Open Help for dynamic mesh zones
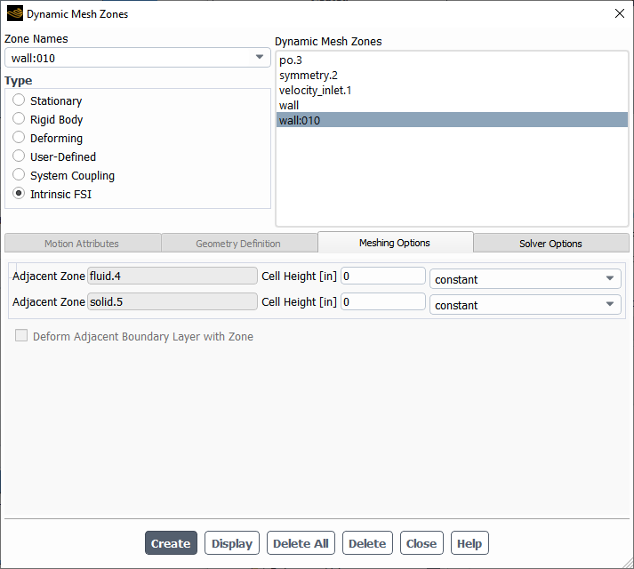 click(x=470, y=543)
